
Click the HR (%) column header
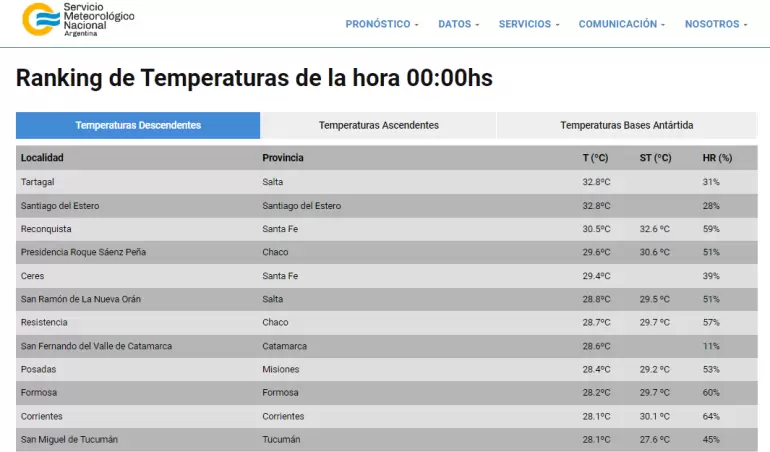point(717,158)
